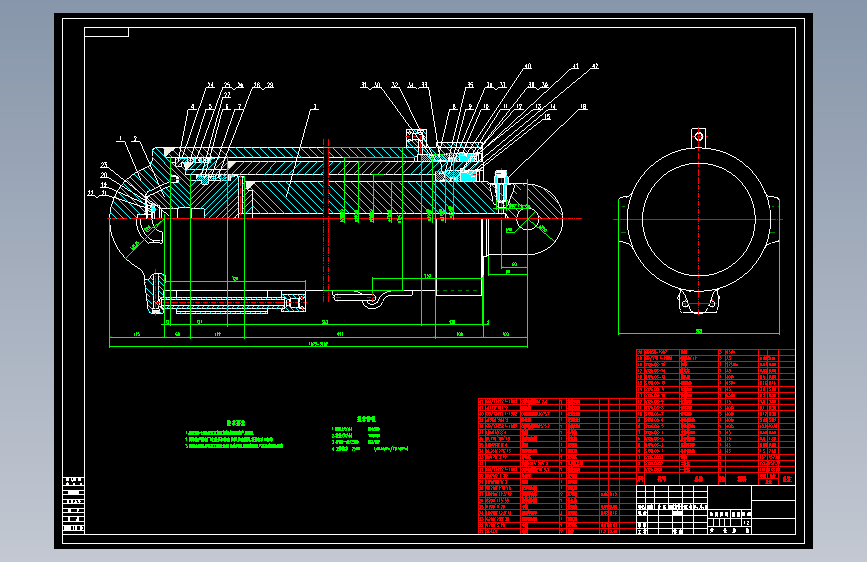Click balloon number 2 at the left end cap
The image size is (867, 562).
pos(135,139)
